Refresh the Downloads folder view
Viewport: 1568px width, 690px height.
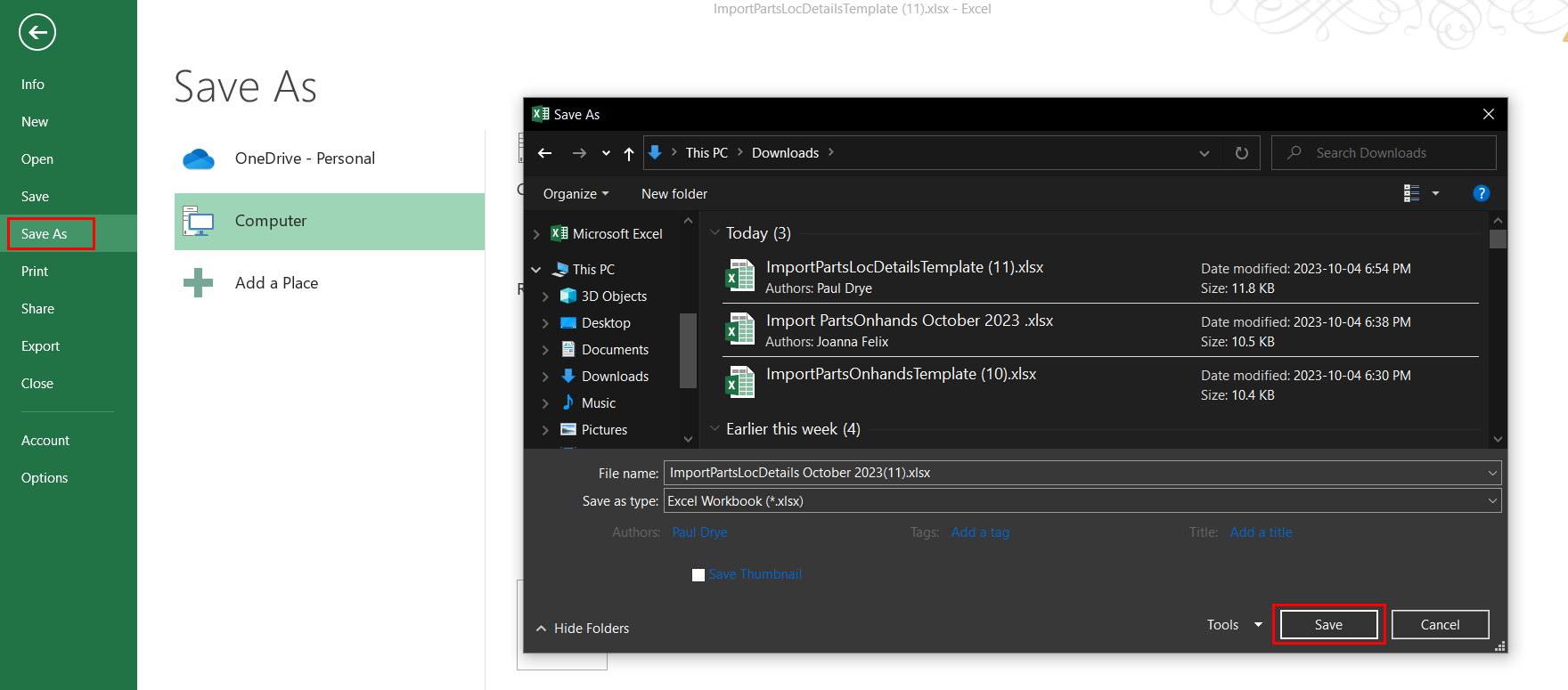pyautogui.click(x=1242, y=153)
